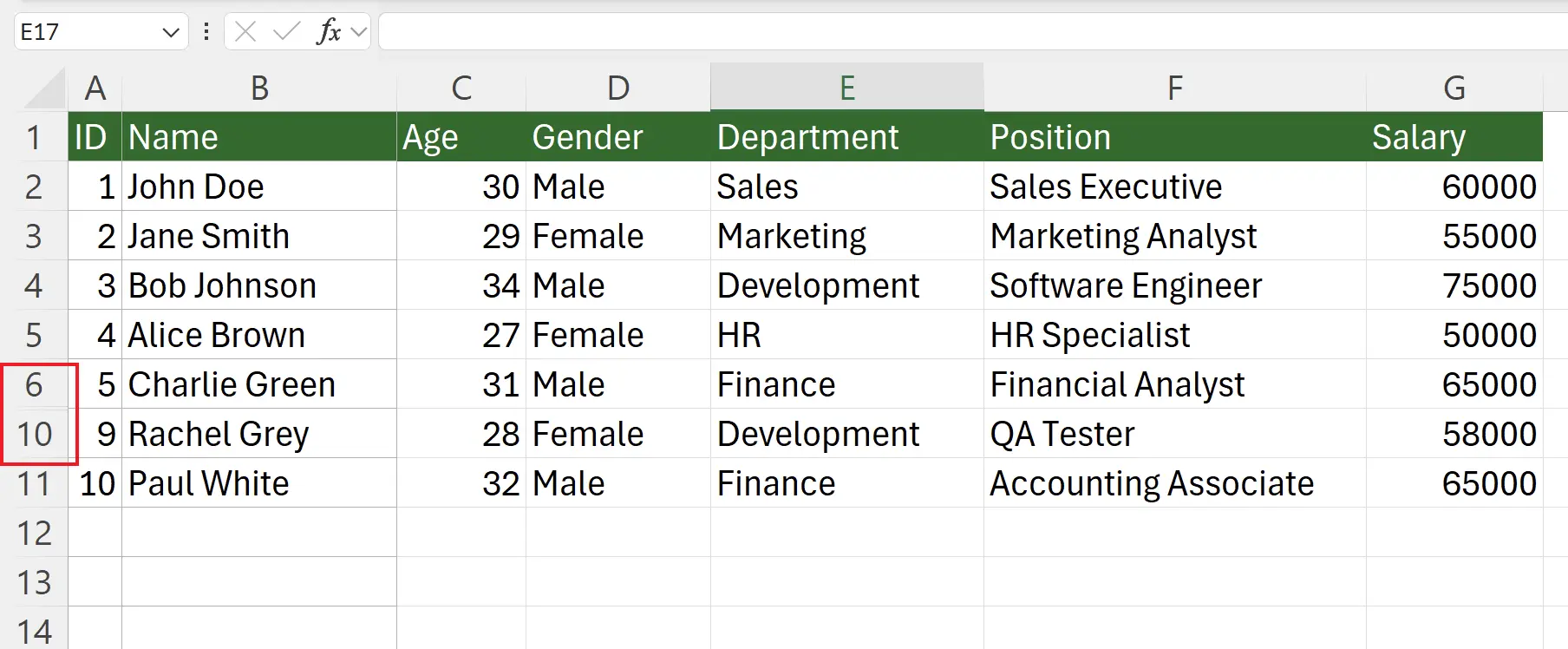Select the 75000 salary cell
Screen dimensions: 1568x649
(x=1454, y=285)
